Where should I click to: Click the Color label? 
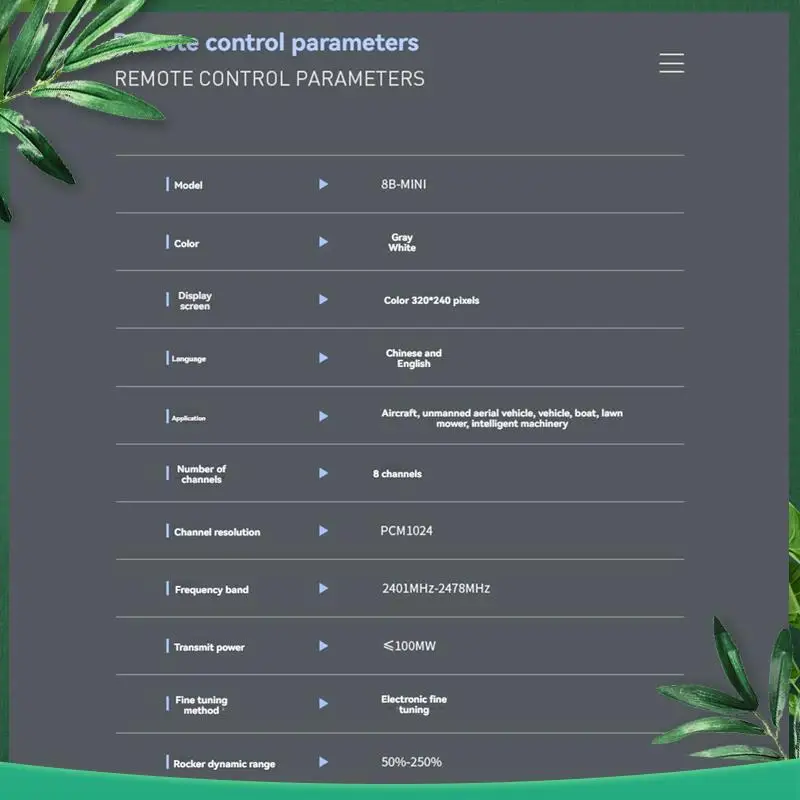[x=186, y=243]
